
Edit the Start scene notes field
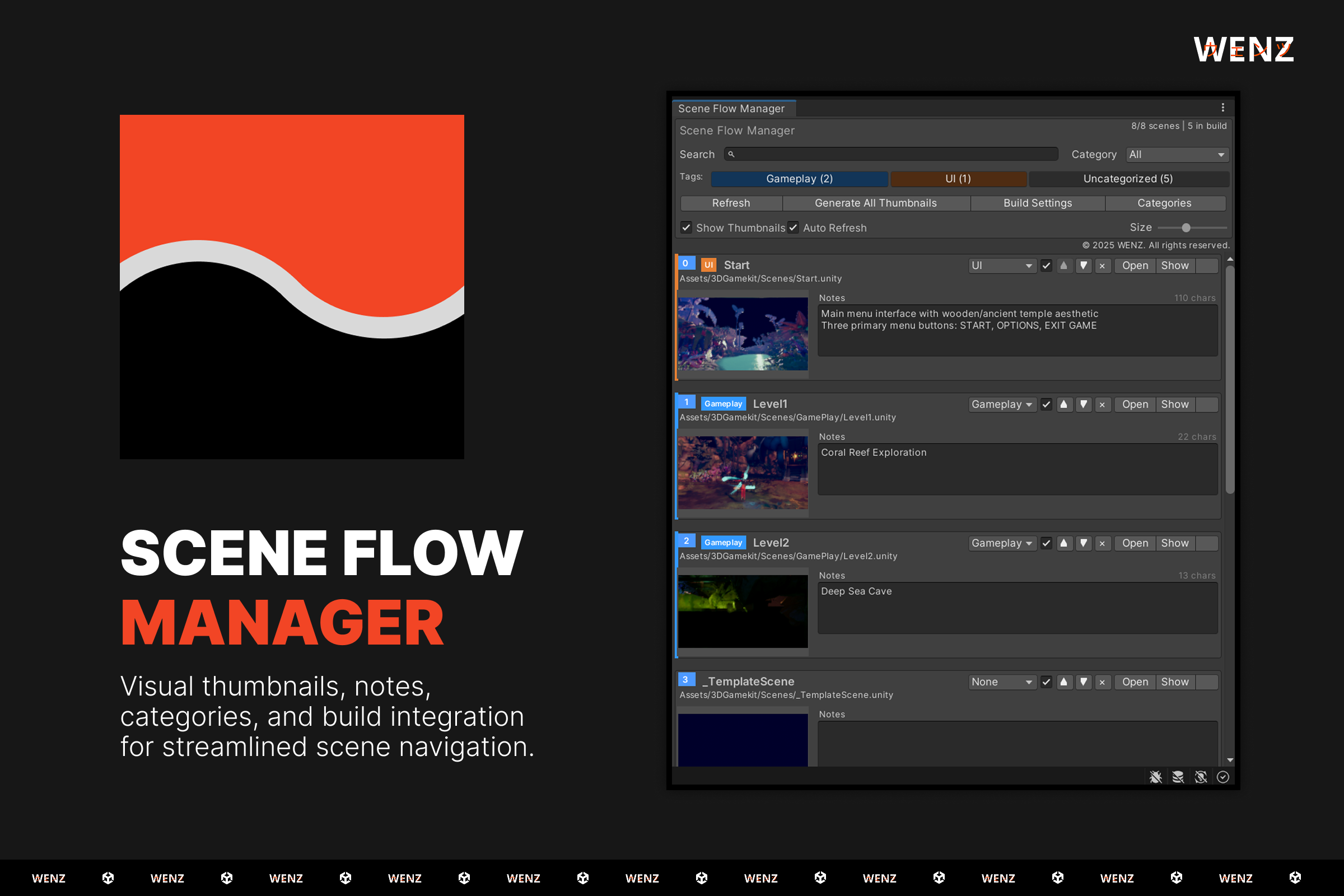click(x=1018, y=331)
